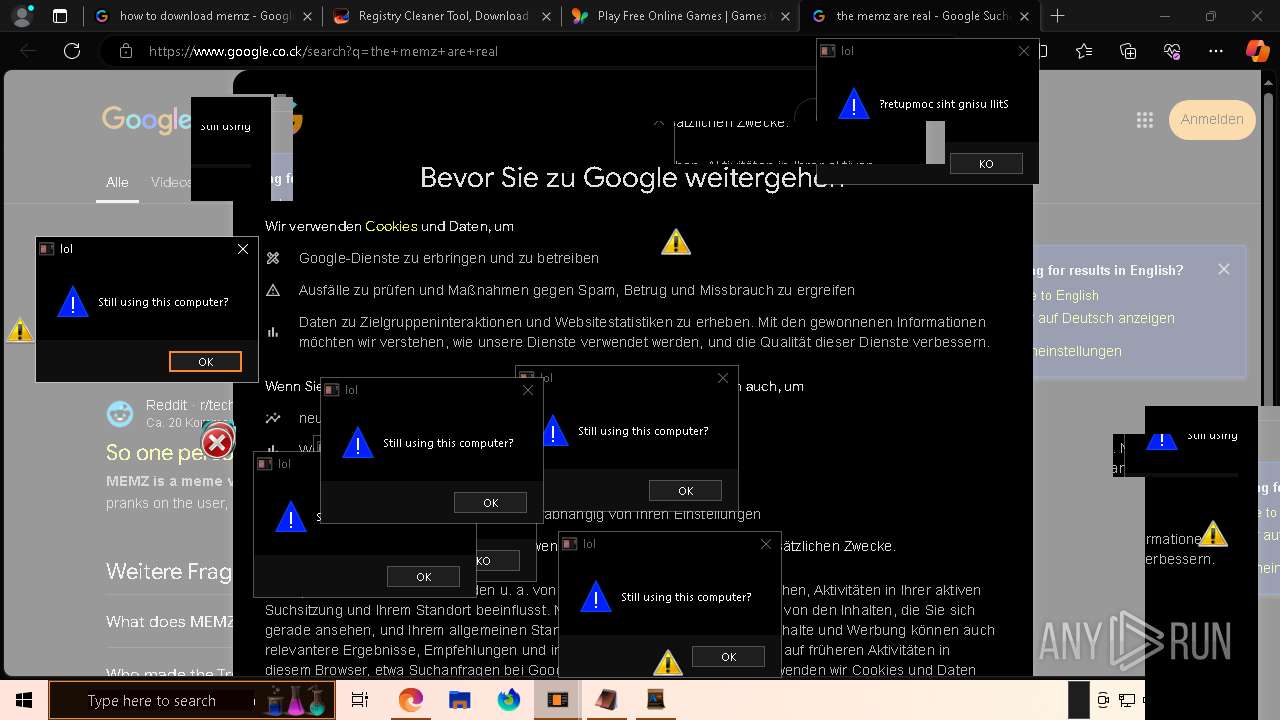Open the tab actions menu icon

tap(60, 16)
